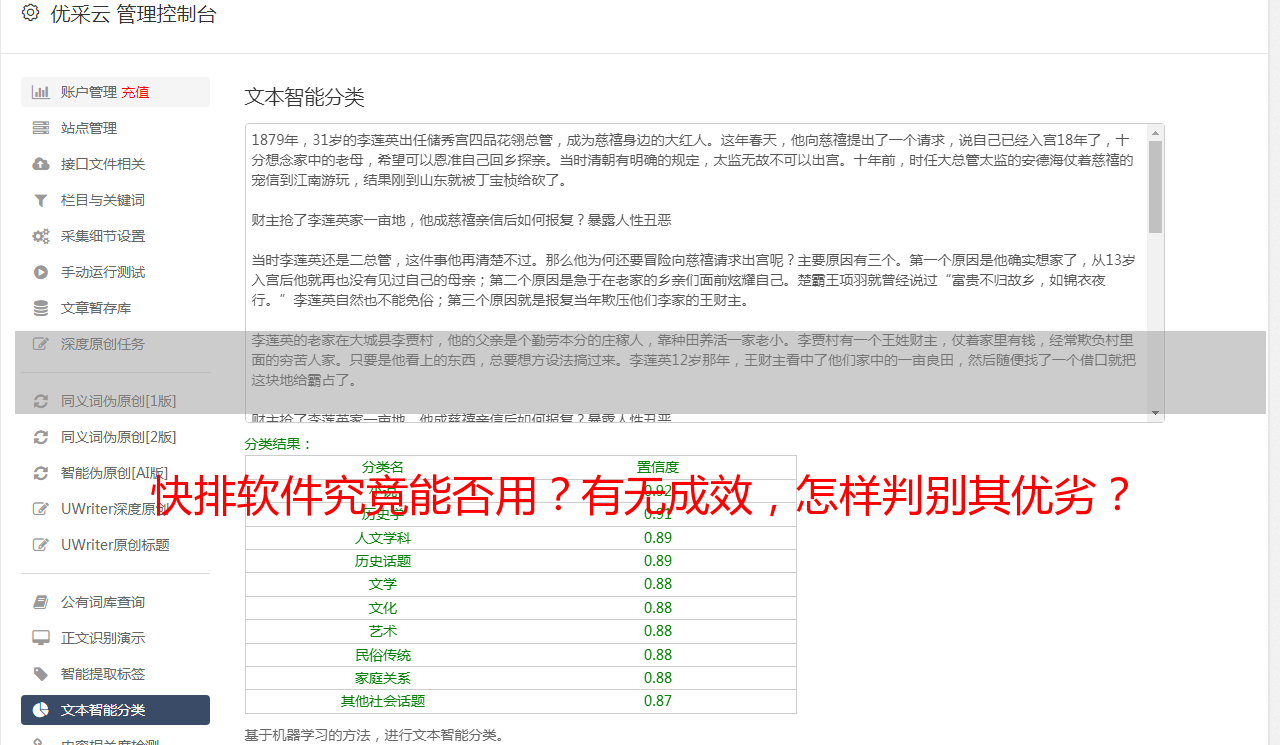This screenshot has height=745, width=1280.
Task: Select the 其他社会话题 category cell
Action: pyautogui.click(x=383, y=701)
